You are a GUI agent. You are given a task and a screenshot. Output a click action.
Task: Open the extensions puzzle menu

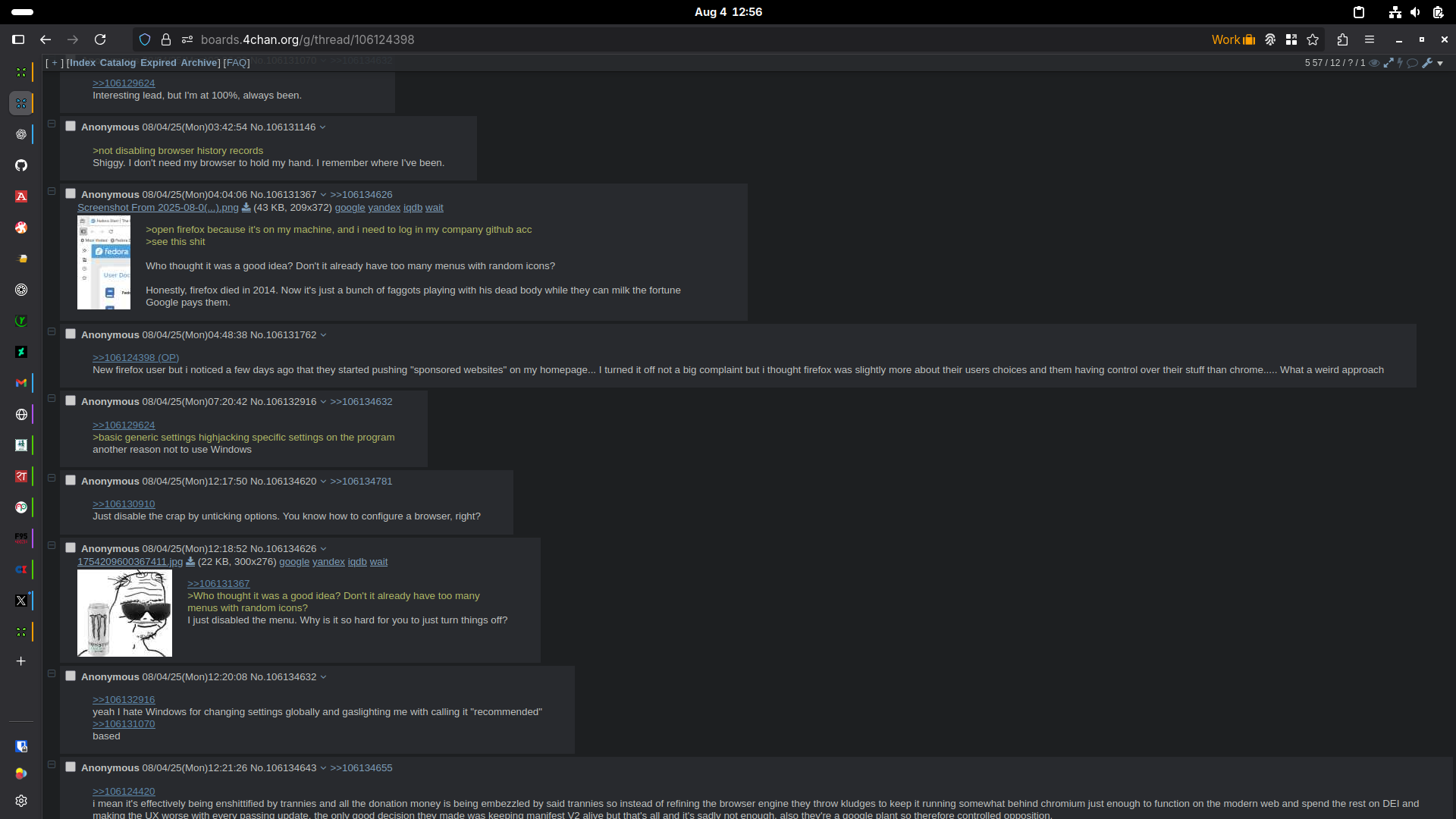tap(1342, 39)
